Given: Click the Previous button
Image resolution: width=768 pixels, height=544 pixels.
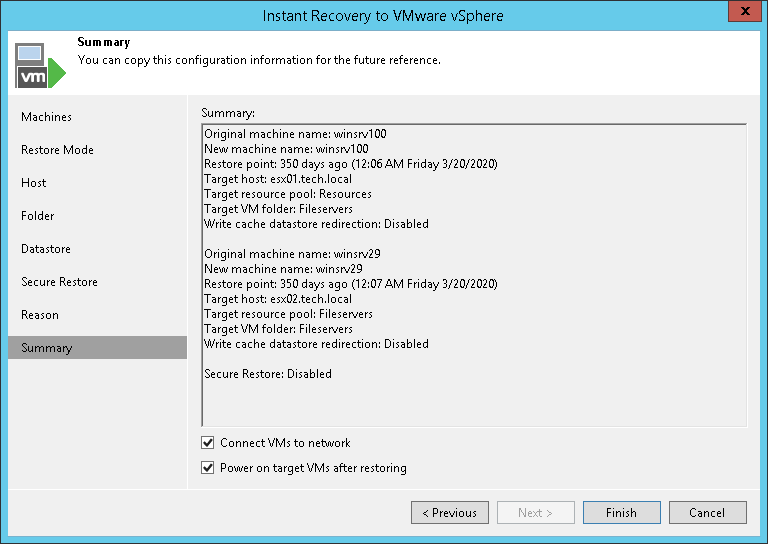Looking at the screenshot, I should pos(449,513).
